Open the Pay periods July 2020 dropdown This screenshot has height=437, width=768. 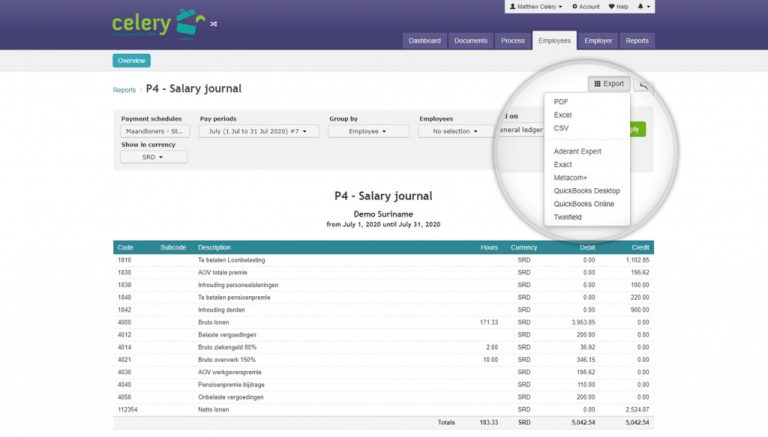pyautogui.click(x=258, y=131)
